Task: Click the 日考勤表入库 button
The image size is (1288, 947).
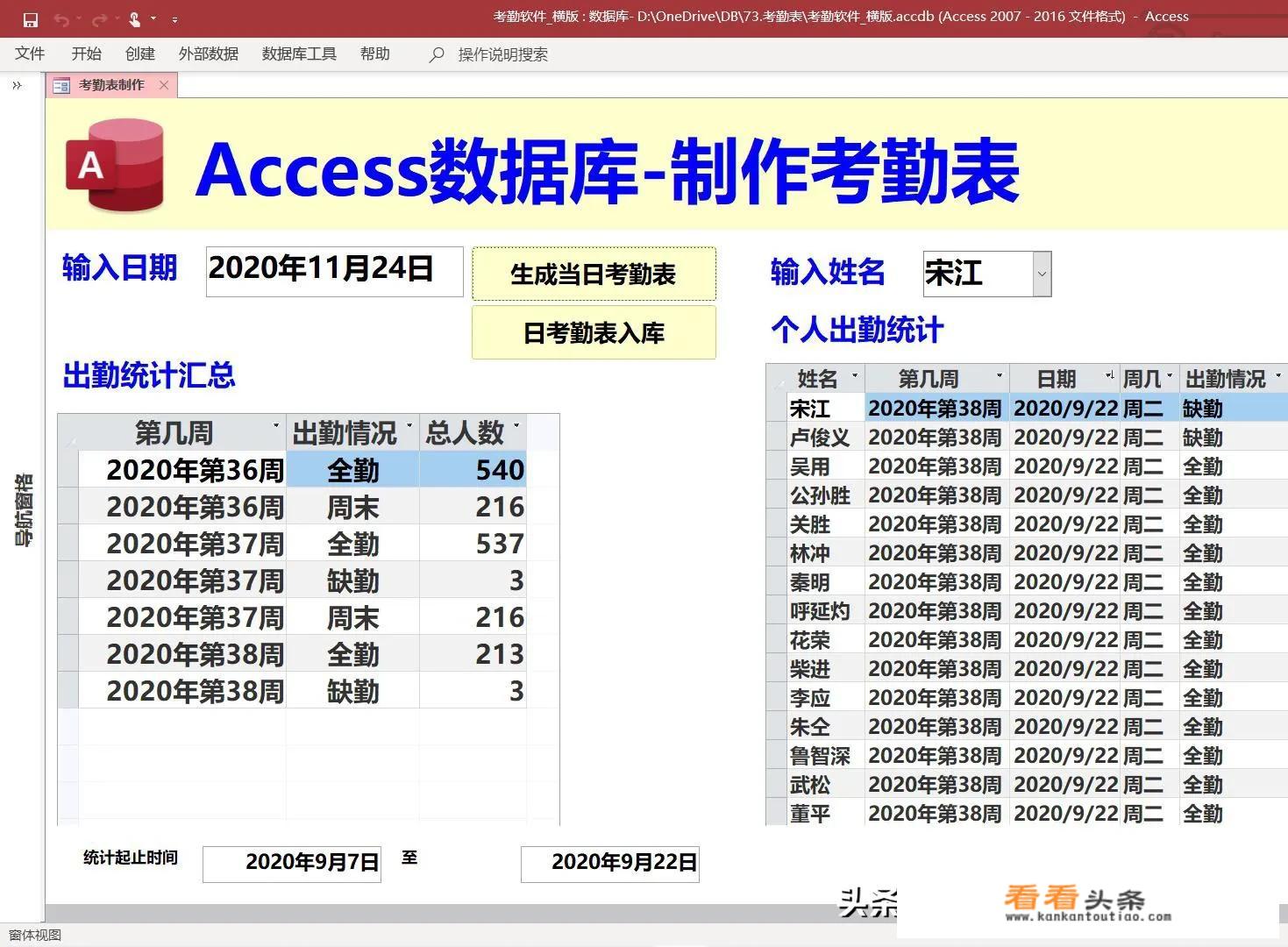Action: point(594,333)
